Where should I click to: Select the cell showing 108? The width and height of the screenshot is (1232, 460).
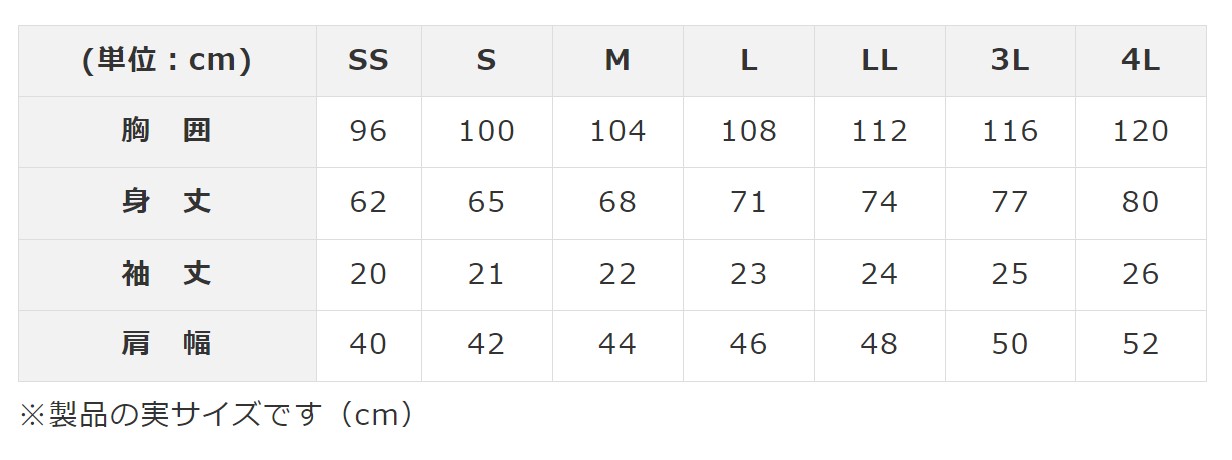coord(748,131)
